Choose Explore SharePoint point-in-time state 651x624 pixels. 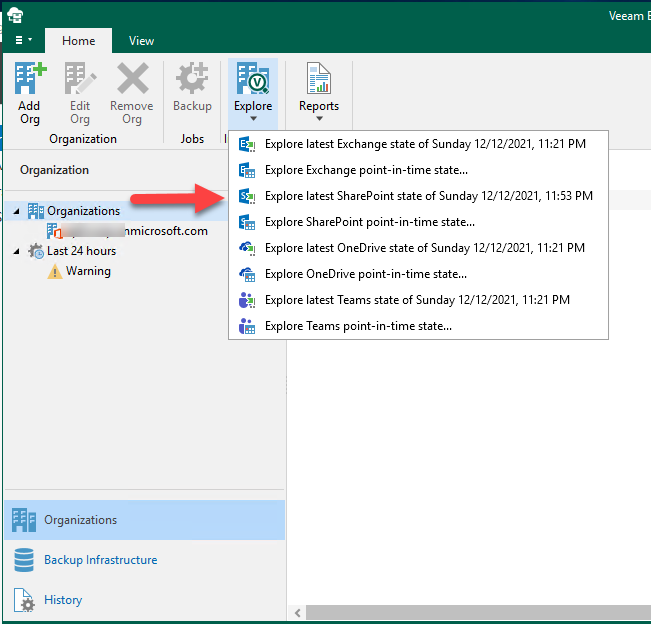(x=418, y=222)
